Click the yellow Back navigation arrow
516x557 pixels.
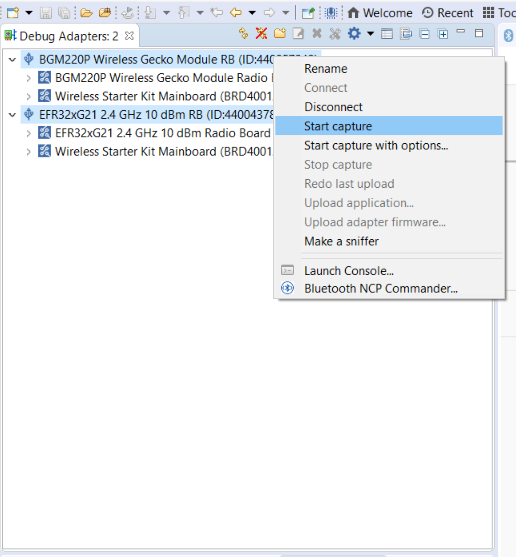(236, 13)
